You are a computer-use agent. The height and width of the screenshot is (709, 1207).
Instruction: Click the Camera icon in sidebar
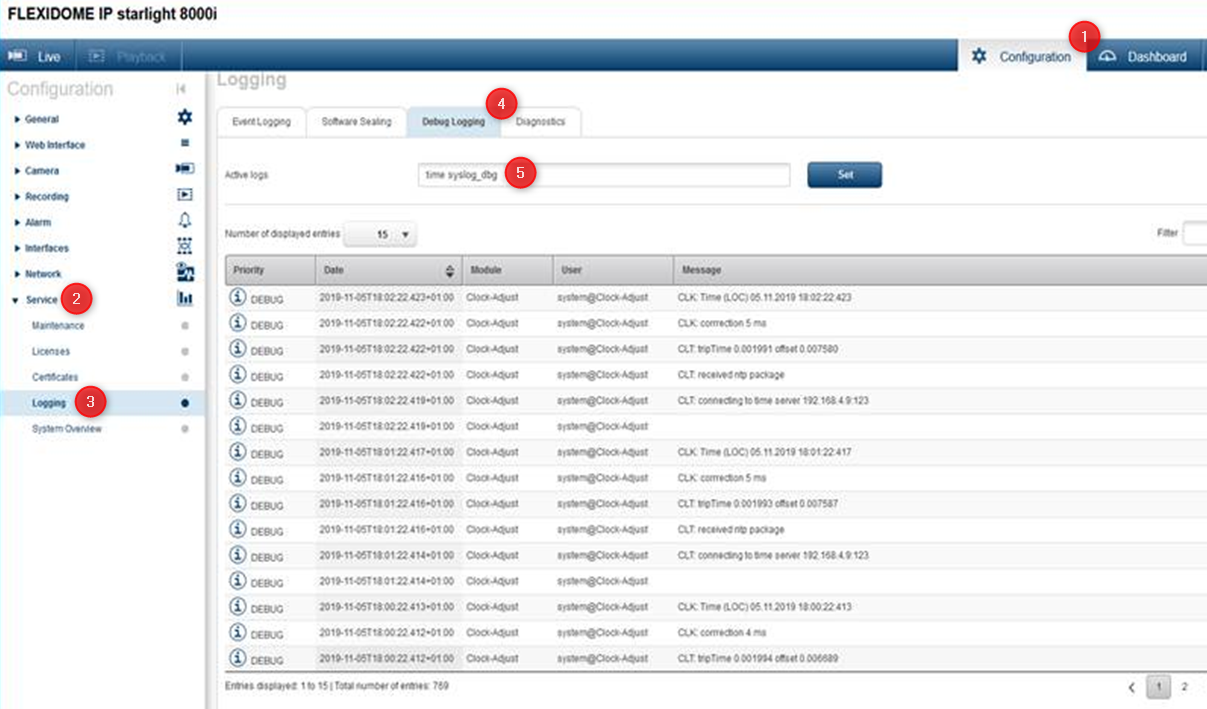coord(184,170)
